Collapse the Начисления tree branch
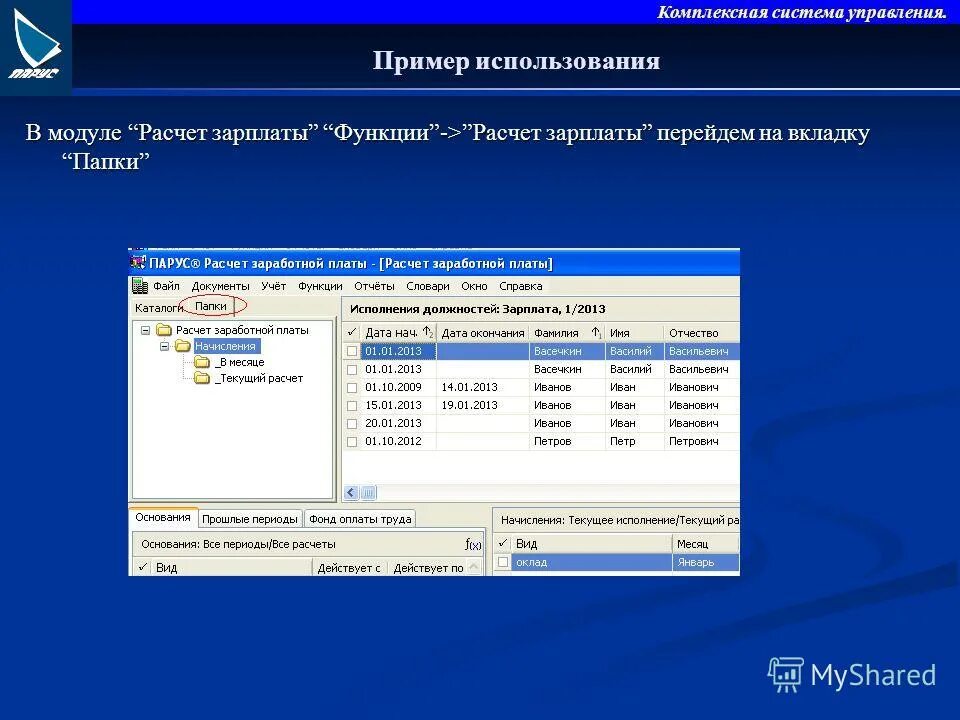This screenshot has width=960, height=720. click(164, 346)
